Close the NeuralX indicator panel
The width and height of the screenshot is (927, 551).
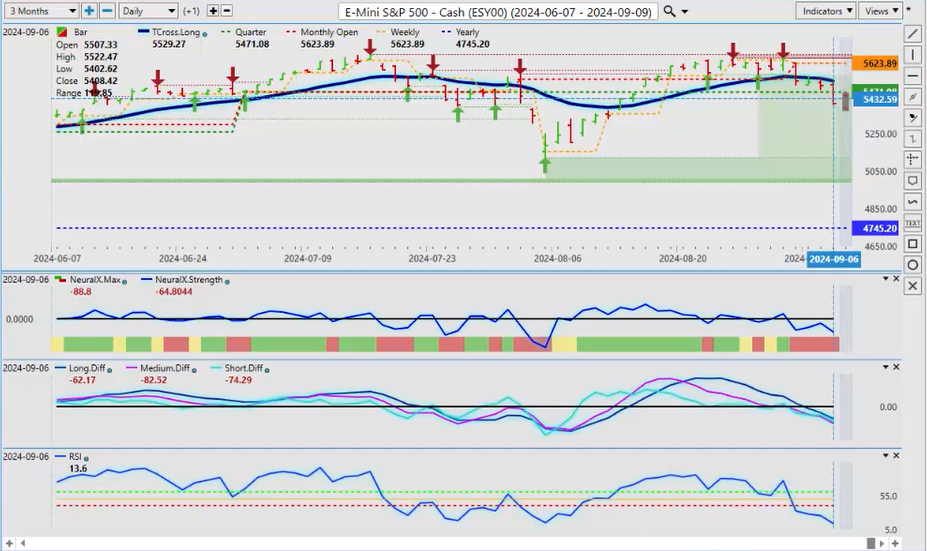tap(896, 278)
